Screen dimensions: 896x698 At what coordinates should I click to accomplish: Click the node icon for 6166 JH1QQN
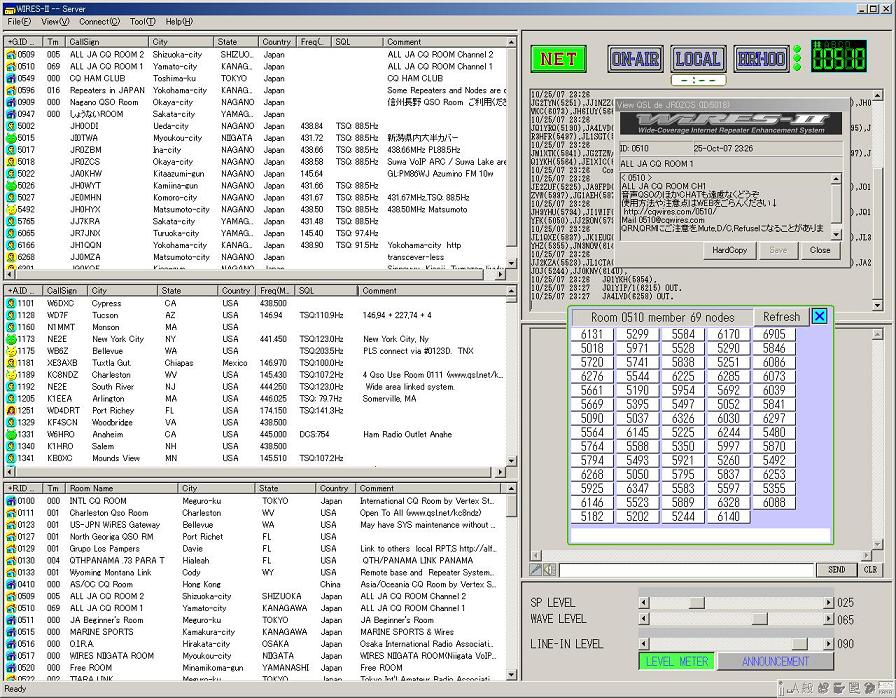[x=11, y=245]
